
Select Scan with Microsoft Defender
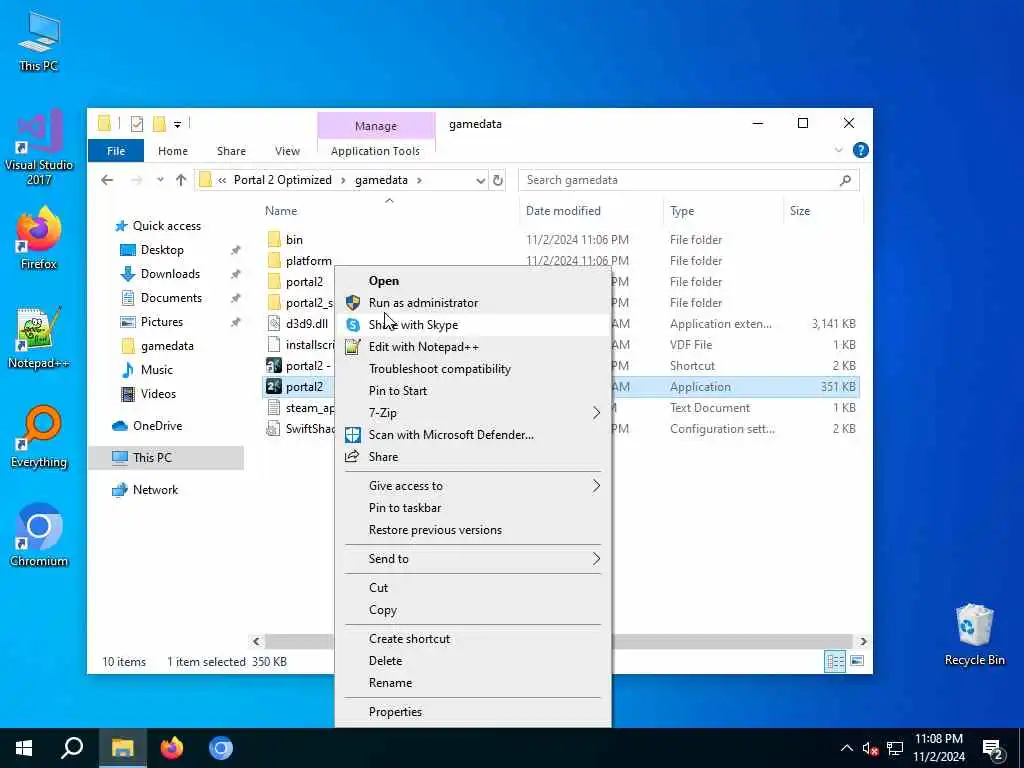tap(473, 435)
